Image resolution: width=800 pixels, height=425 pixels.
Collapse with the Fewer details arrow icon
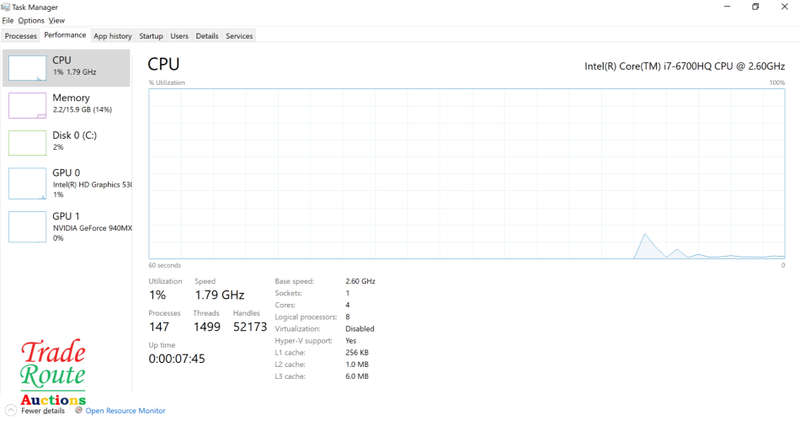tap(11, 411)
